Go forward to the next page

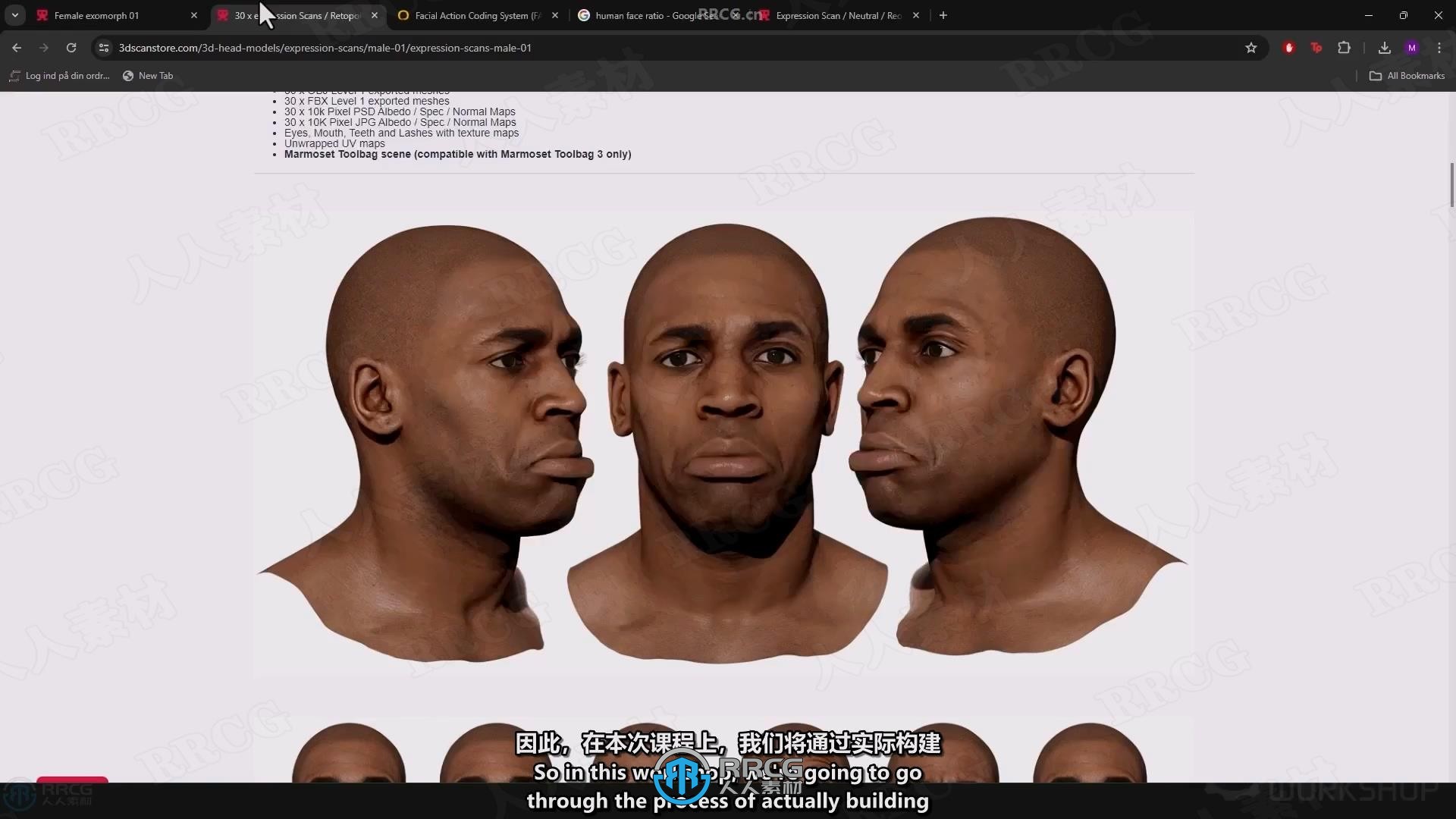click(44, 48)
